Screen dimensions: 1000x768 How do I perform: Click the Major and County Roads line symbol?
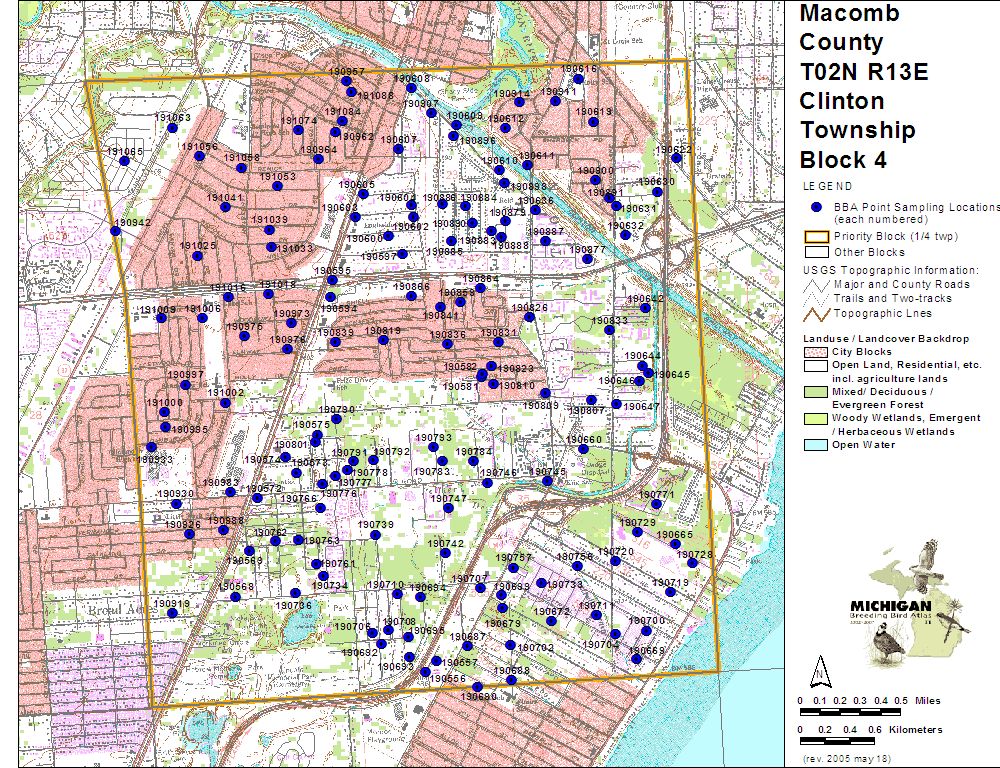(x=816, y=284)
